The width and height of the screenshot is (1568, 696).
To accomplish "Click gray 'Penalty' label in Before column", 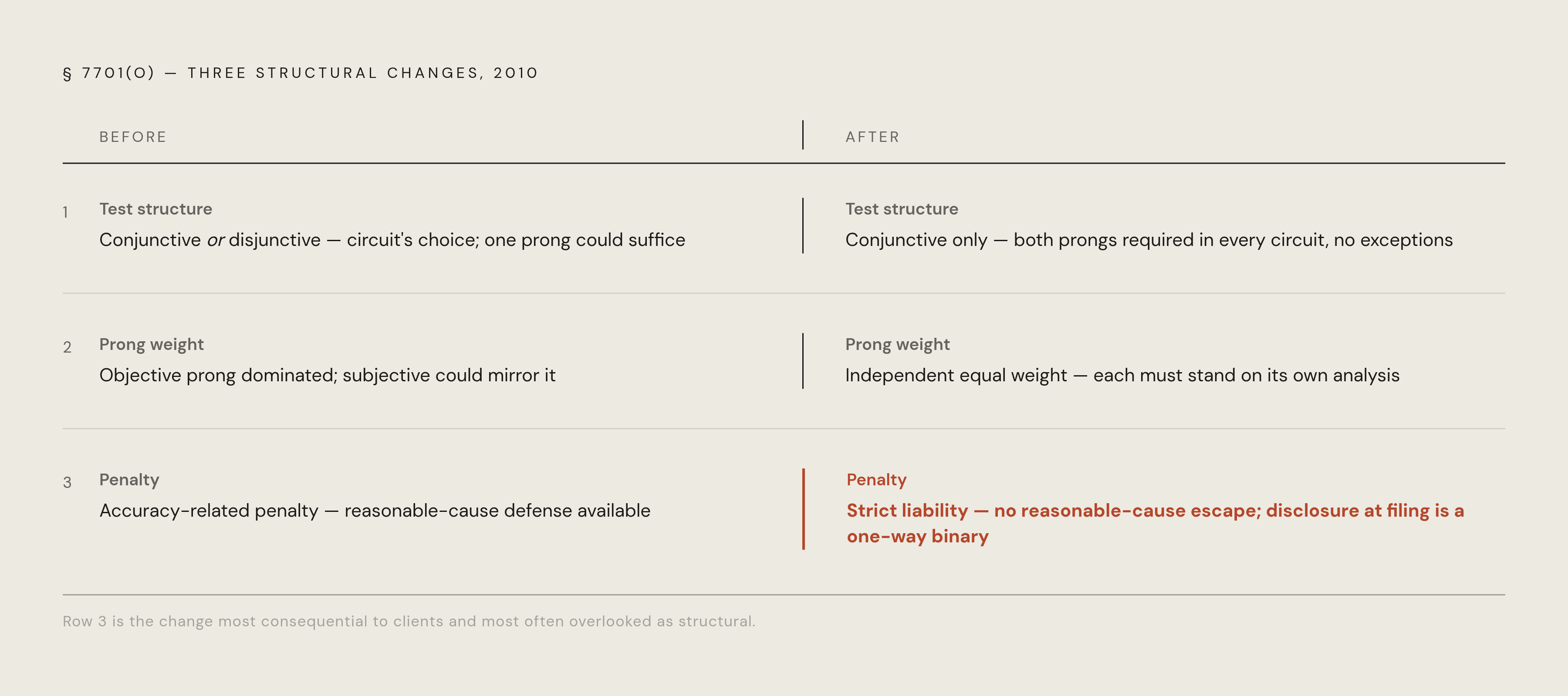I will pyautogui.click(x=129, y=480).
